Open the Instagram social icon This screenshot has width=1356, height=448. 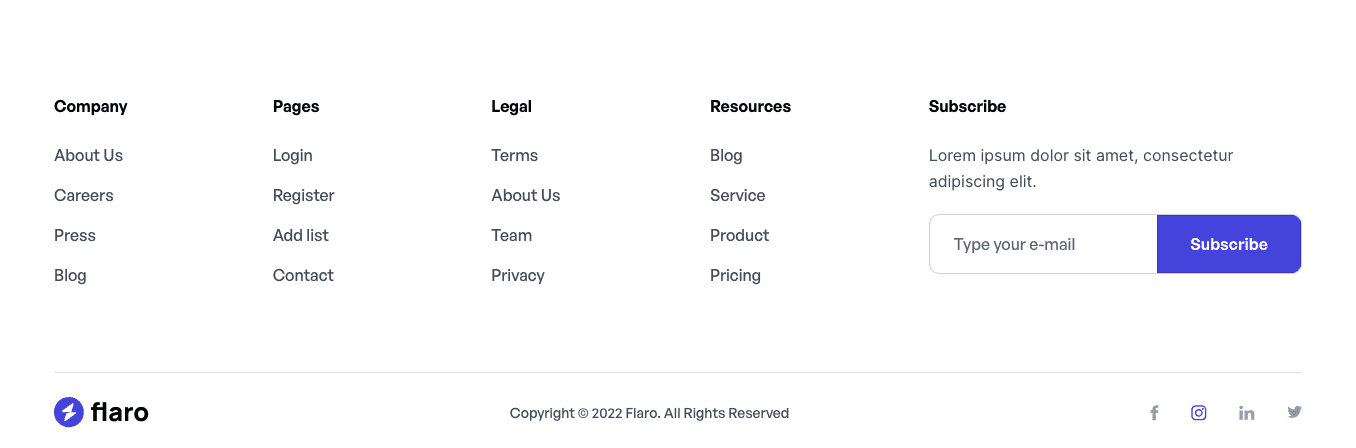[1199, 413]
